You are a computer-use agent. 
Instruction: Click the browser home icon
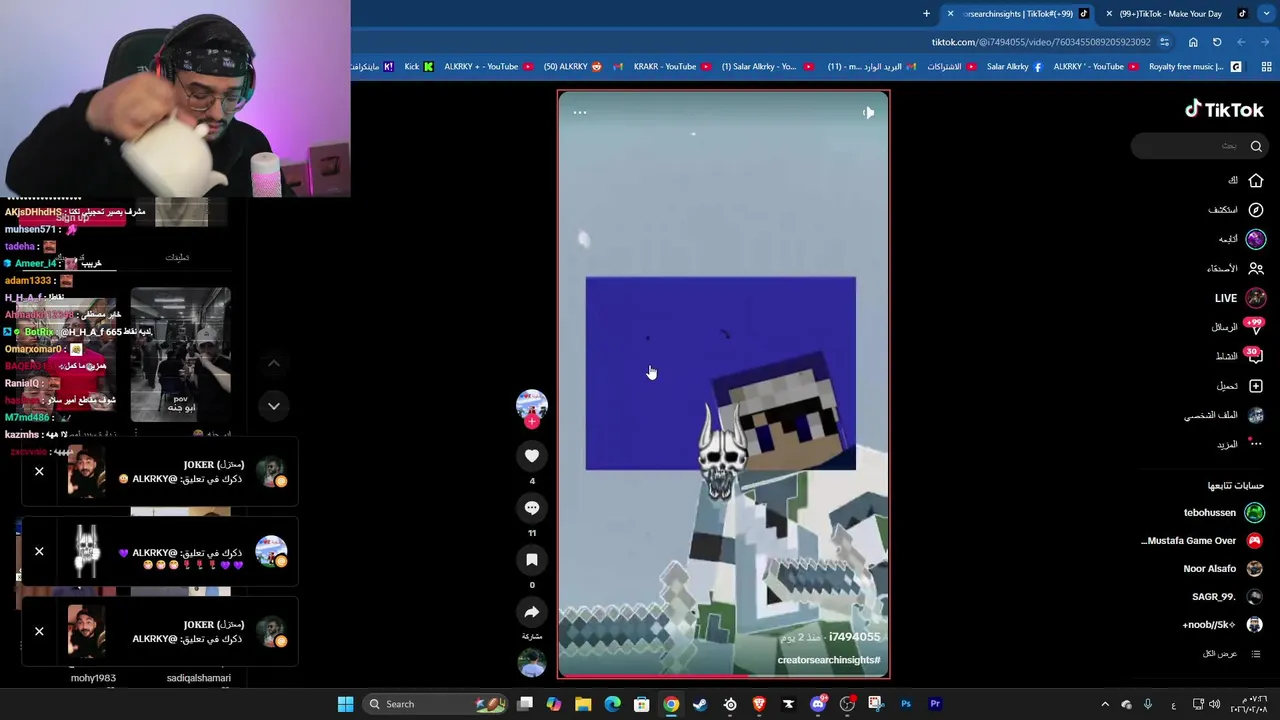click(1193, 42)
